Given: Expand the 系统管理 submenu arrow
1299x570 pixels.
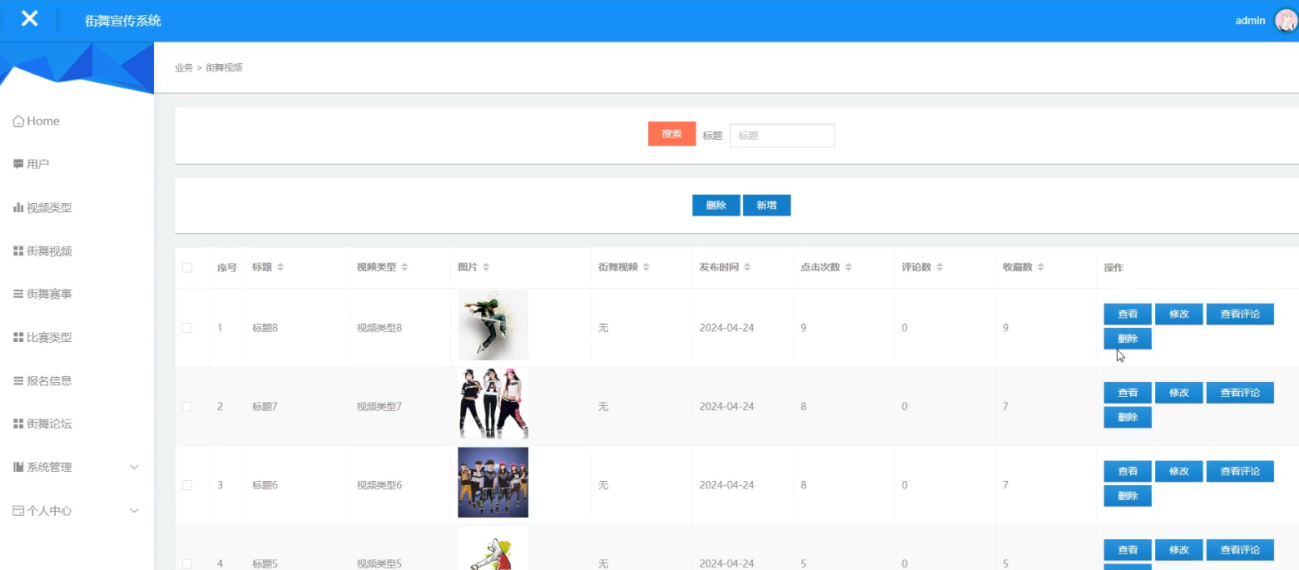Looking at the screenshot, I should 134,467.
